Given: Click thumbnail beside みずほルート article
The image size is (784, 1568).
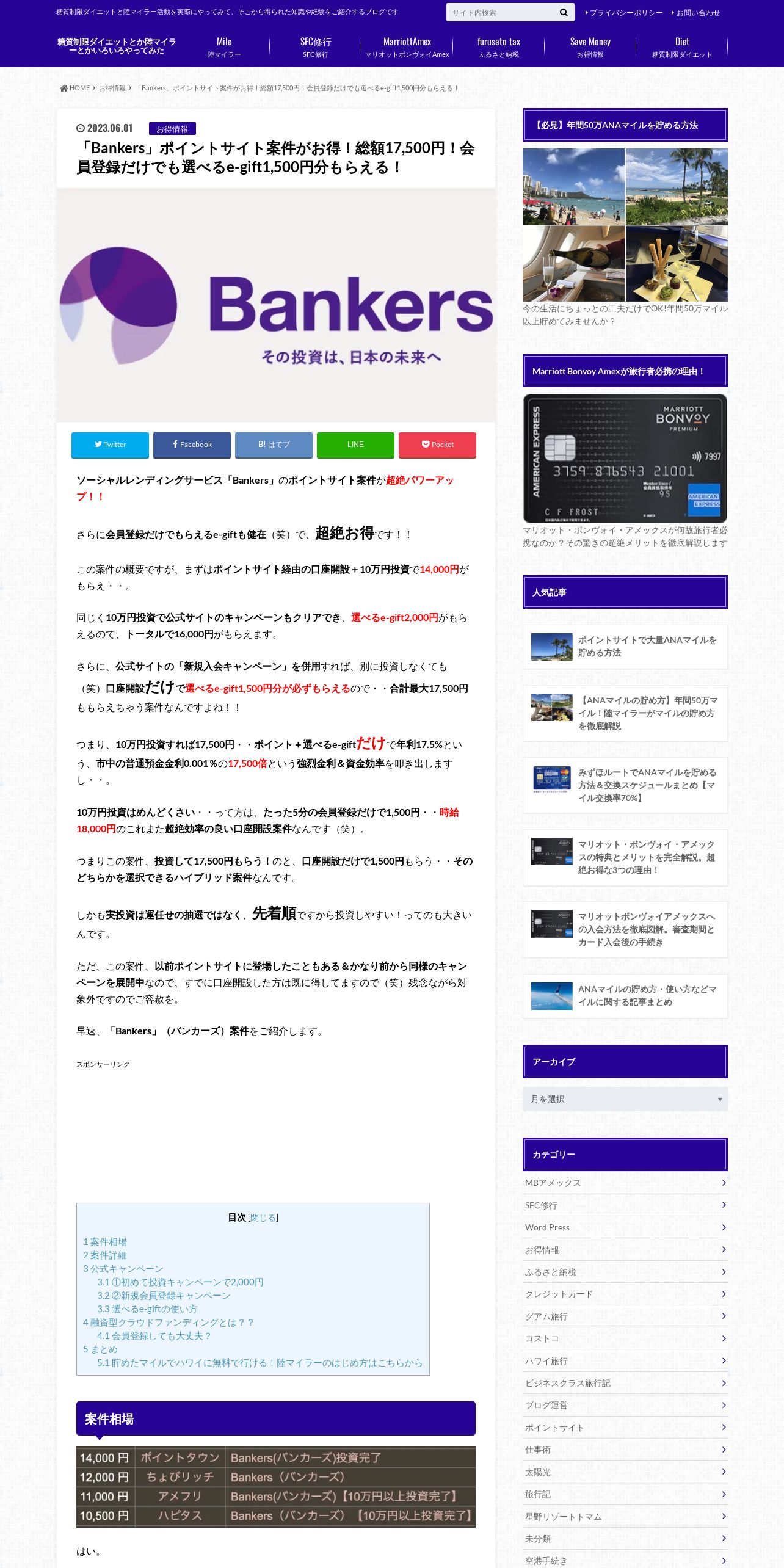Looking at the screenshot, I should 551,780.
